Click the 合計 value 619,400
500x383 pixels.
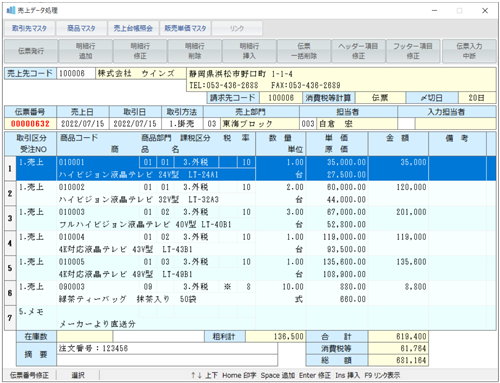point(398,336)
